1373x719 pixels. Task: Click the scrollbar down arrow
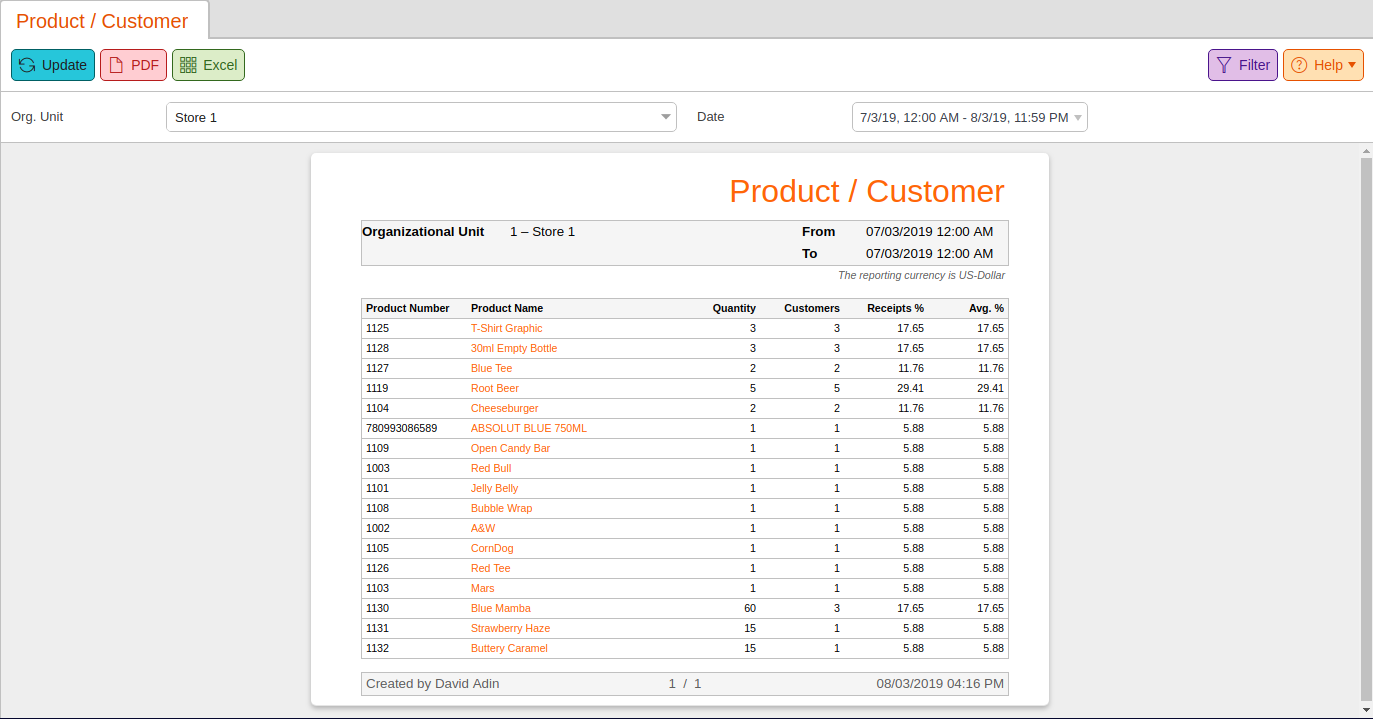coord(1366,708)
